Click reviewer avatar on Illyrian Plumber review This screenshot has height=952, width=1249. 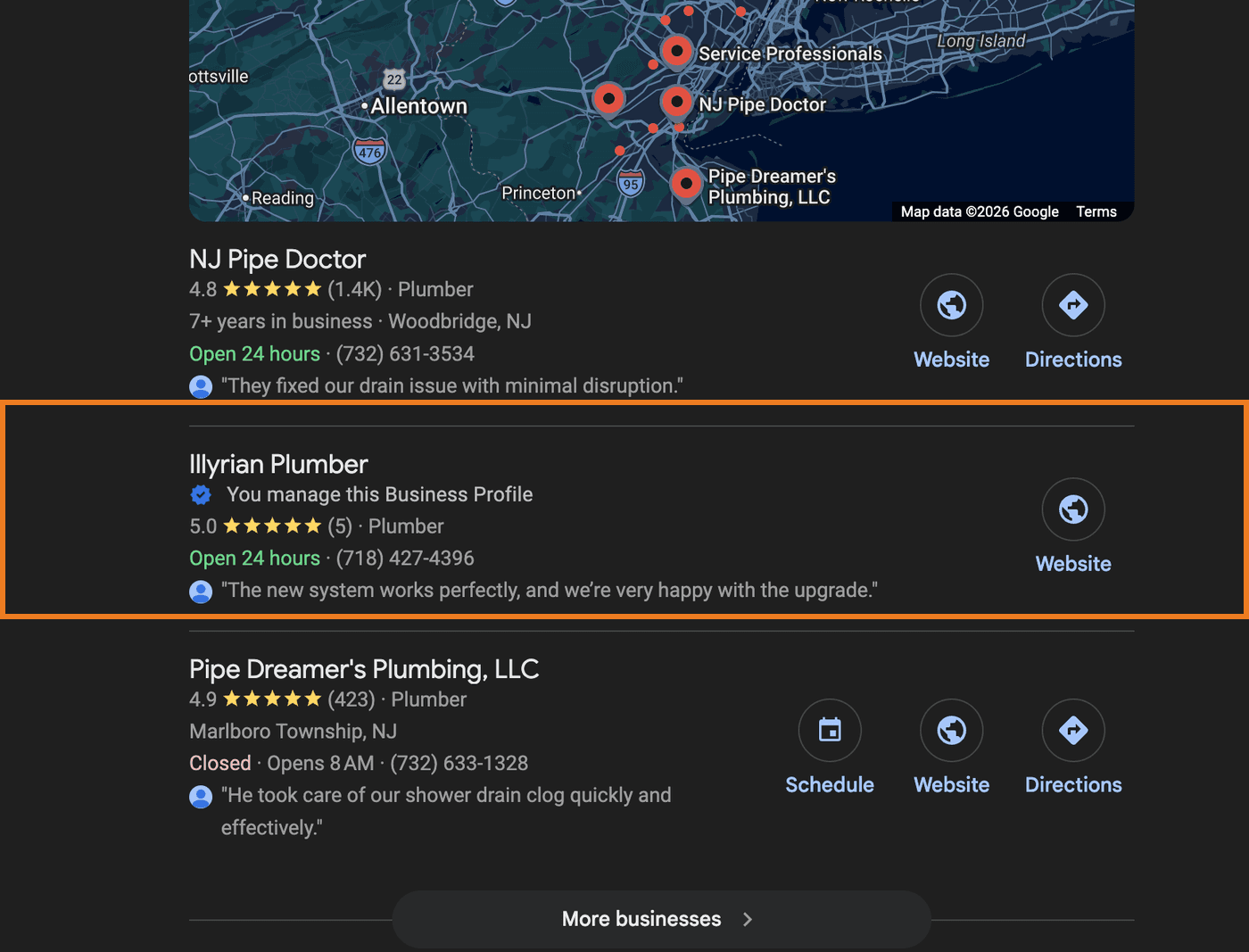coord(201,591)
